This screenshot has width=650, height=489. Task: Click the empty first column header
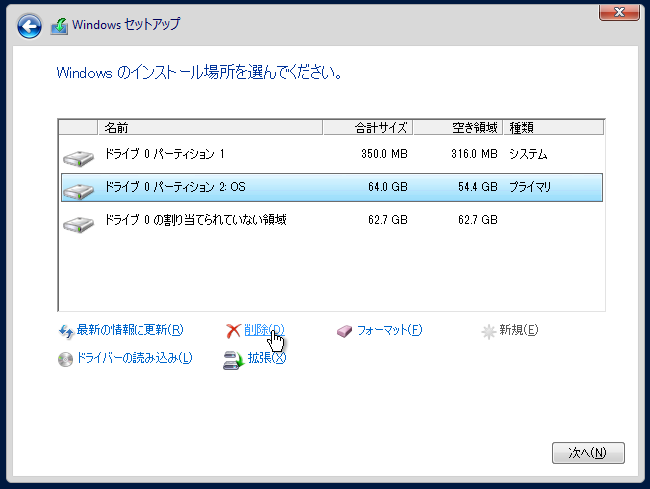click(x=78, y=128)
